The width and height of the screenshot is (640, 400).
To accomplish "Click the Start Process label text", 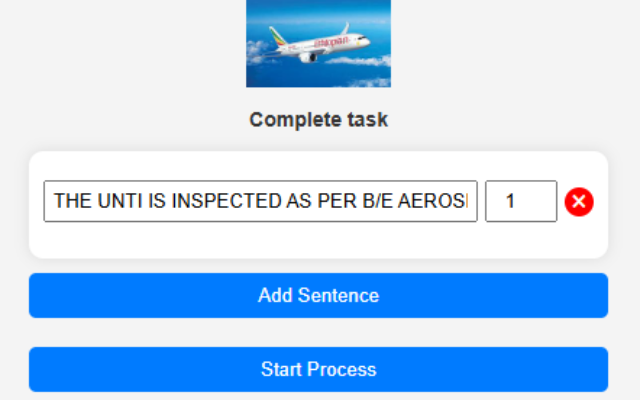I will (x=318, y=369).
